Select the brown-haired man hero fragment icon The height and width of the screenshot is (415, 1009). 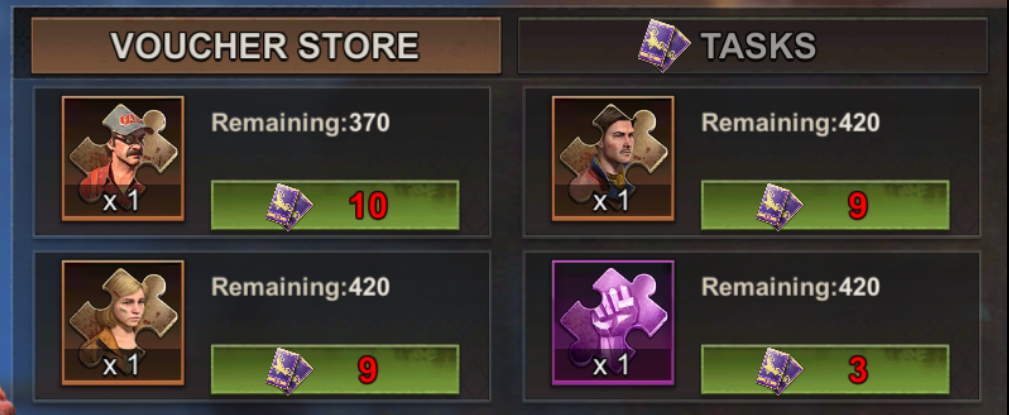coord(613,158)
